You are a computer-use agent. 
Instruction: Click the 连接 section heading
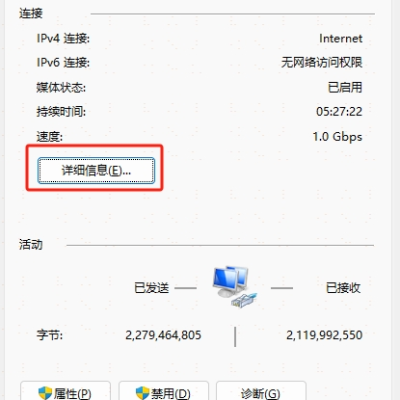pyautogui.click(x=31, y=13)
